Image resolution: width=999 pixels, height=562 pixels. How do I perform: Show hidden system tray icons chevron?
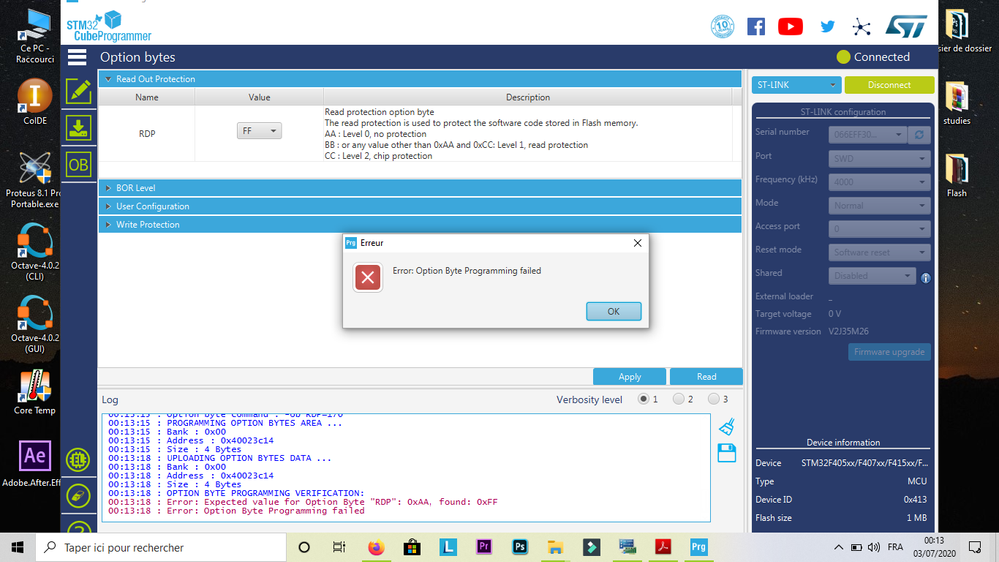point(838,547)
